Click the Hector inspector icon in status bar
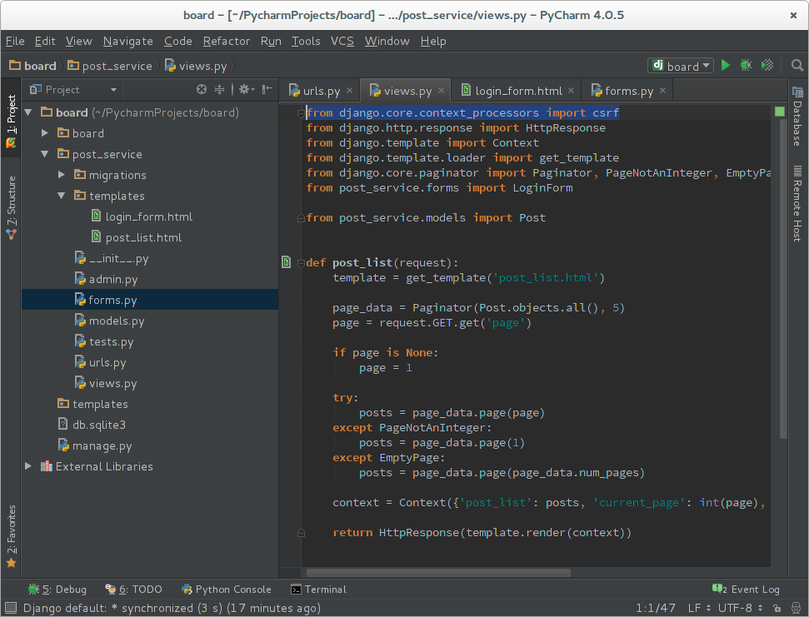The height and width of the screenshot is (617, 809). tap(796, 608)
